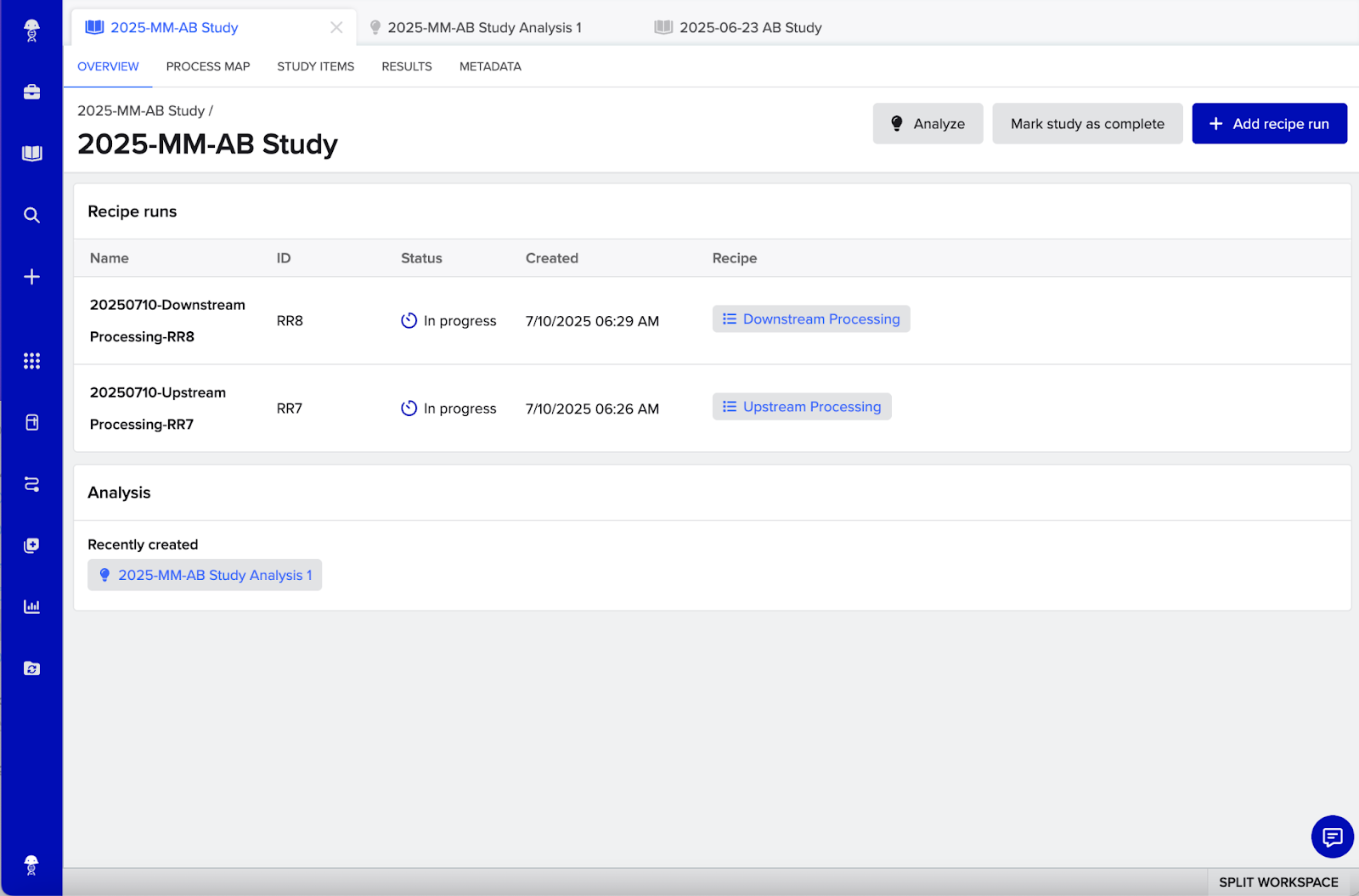Image resolution: width=1359 pixels, height=896 pixels.
Task: Open search via the magnifying glass icon
Action: point(31,215)
